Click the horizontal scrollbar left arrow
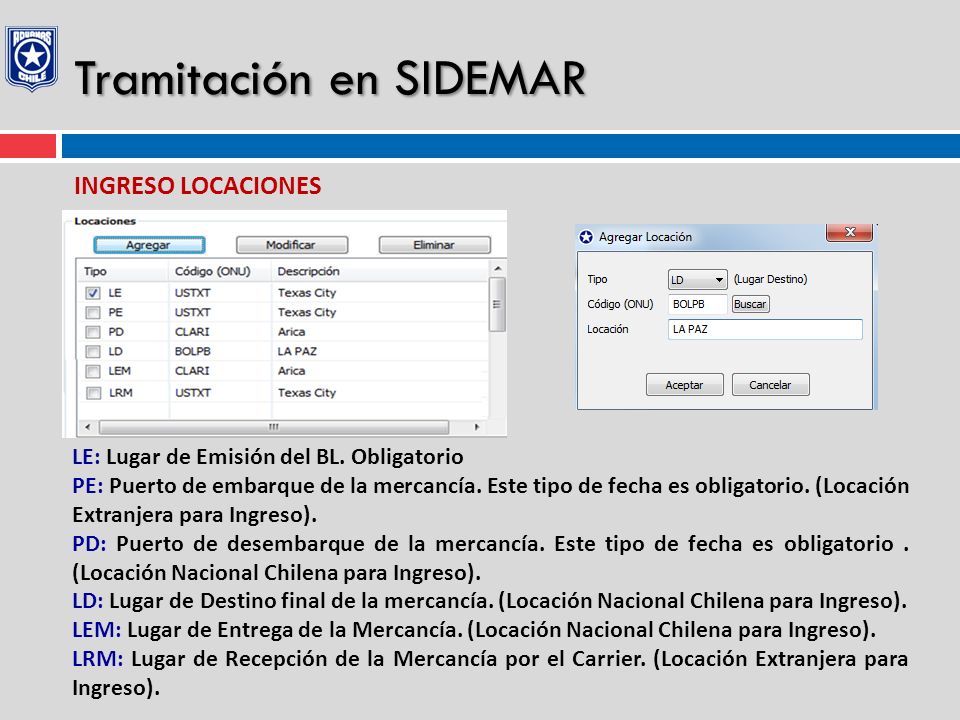The image size is (960, 720). pos(88,427)
